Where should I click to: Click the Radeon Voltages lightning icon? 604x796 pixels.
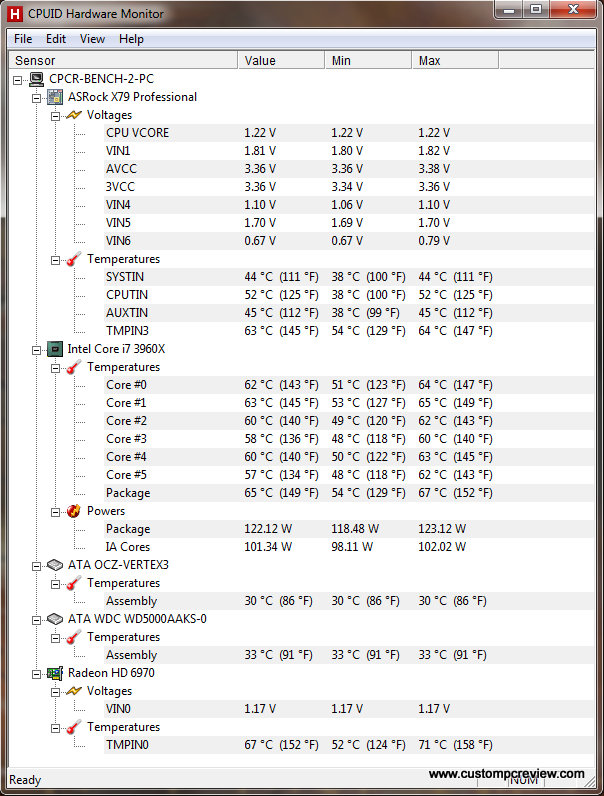[74, 691]
